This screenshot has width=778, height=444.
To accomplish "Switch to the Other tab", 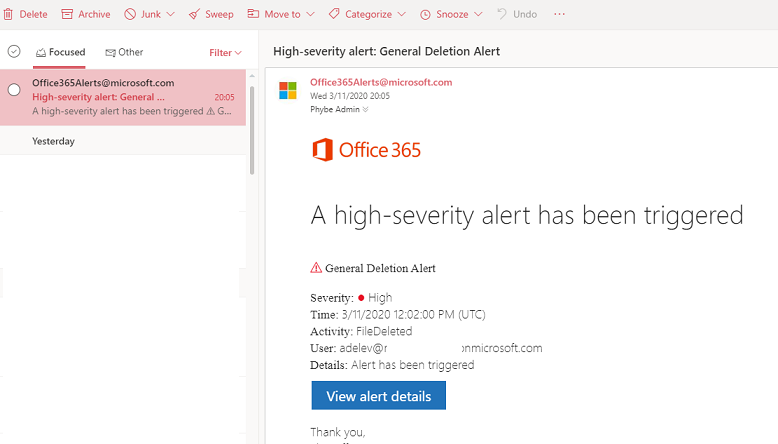I will [x=124, y=52].
